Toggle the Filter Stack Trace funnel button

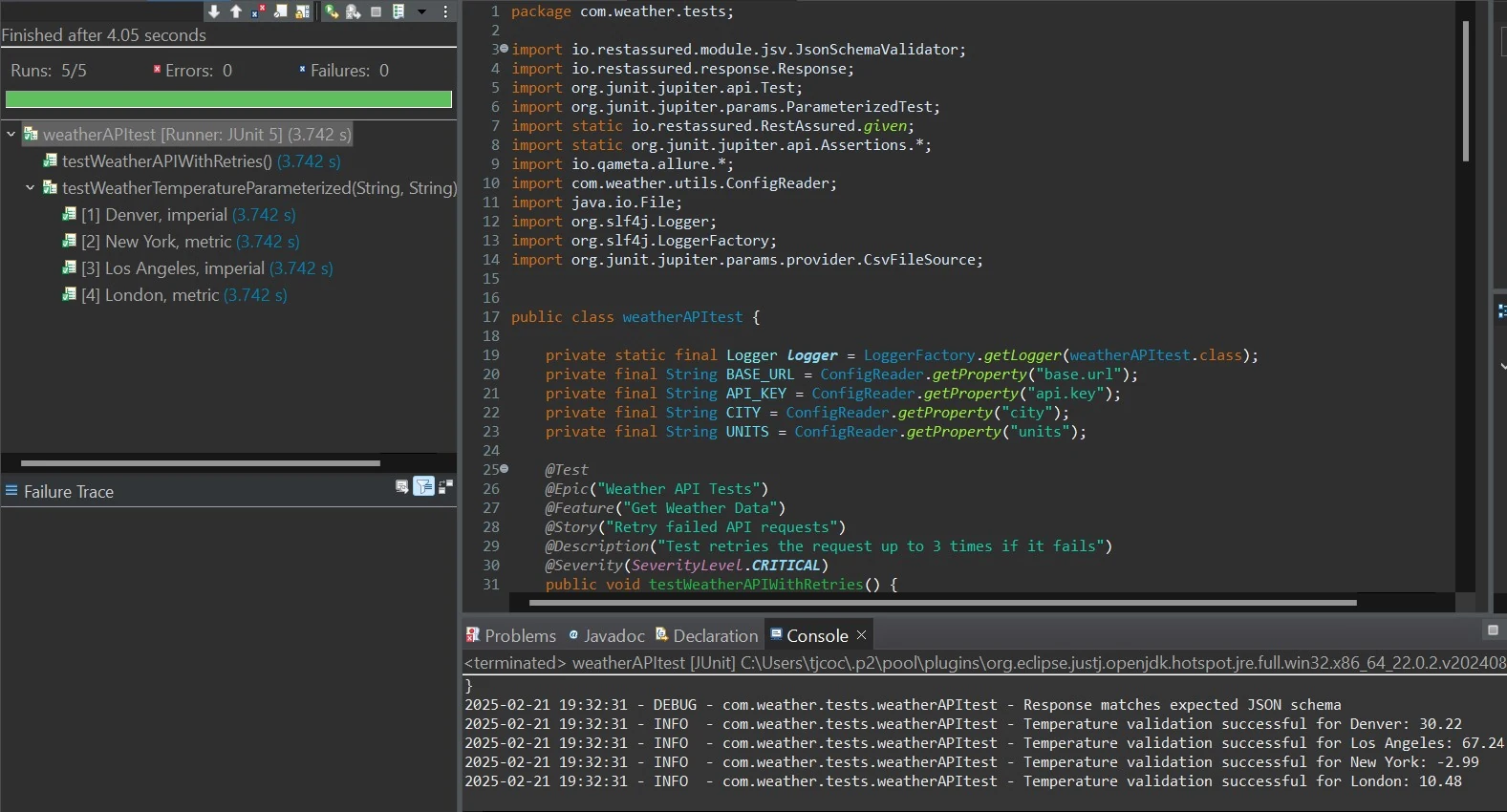(x=424, y=486)
